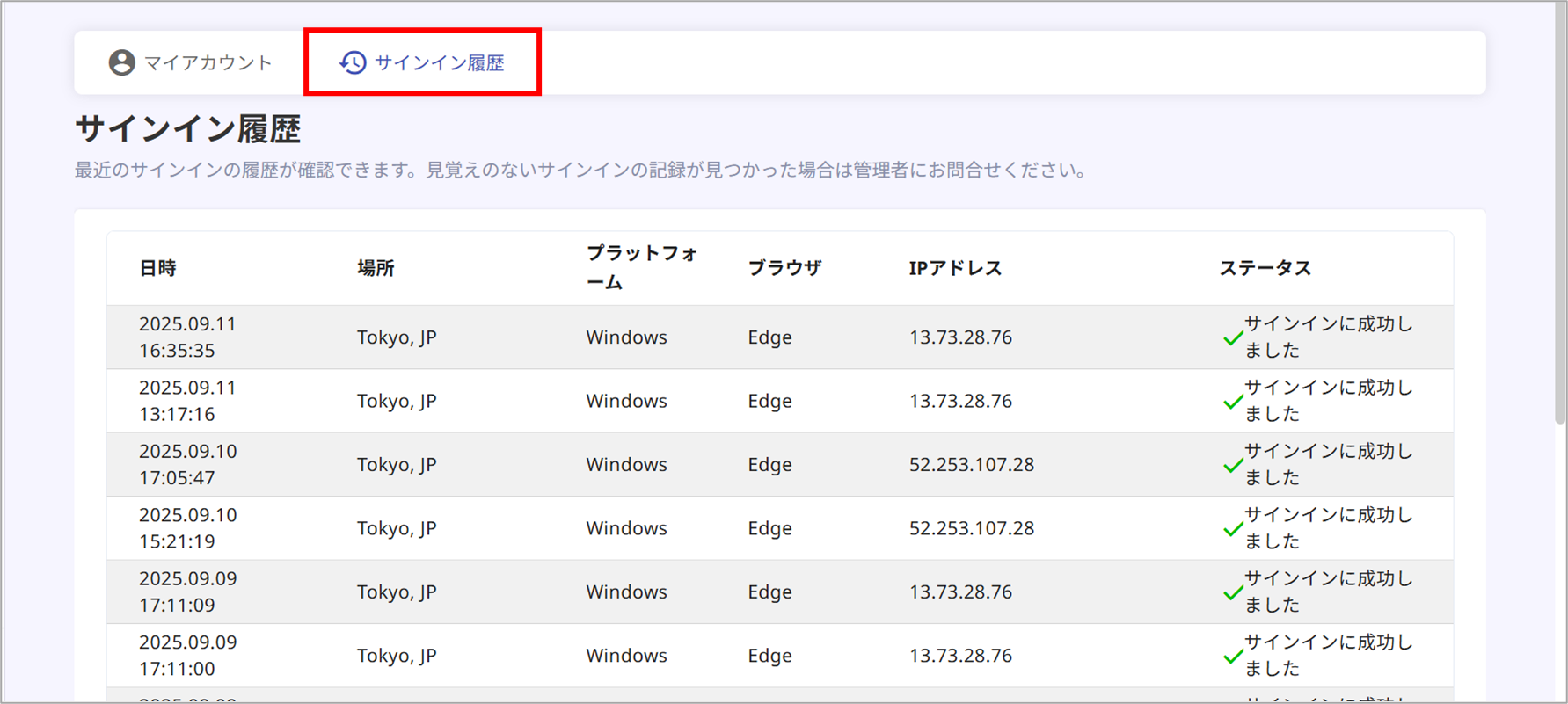The image size is (1568, 704).
Task: Click Tokyo, JP in the 16:35:35 row
Action: pyautogui.click(x=397, y=337)
